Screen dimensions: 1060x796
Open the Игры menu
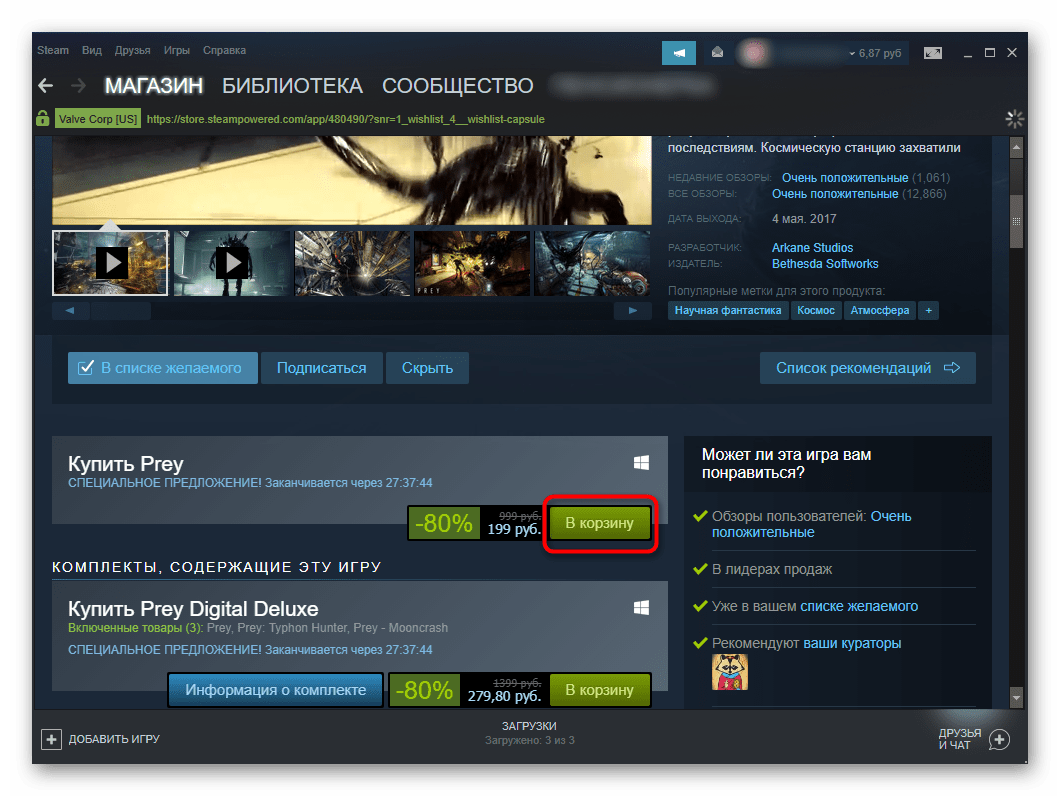(176, 50)
